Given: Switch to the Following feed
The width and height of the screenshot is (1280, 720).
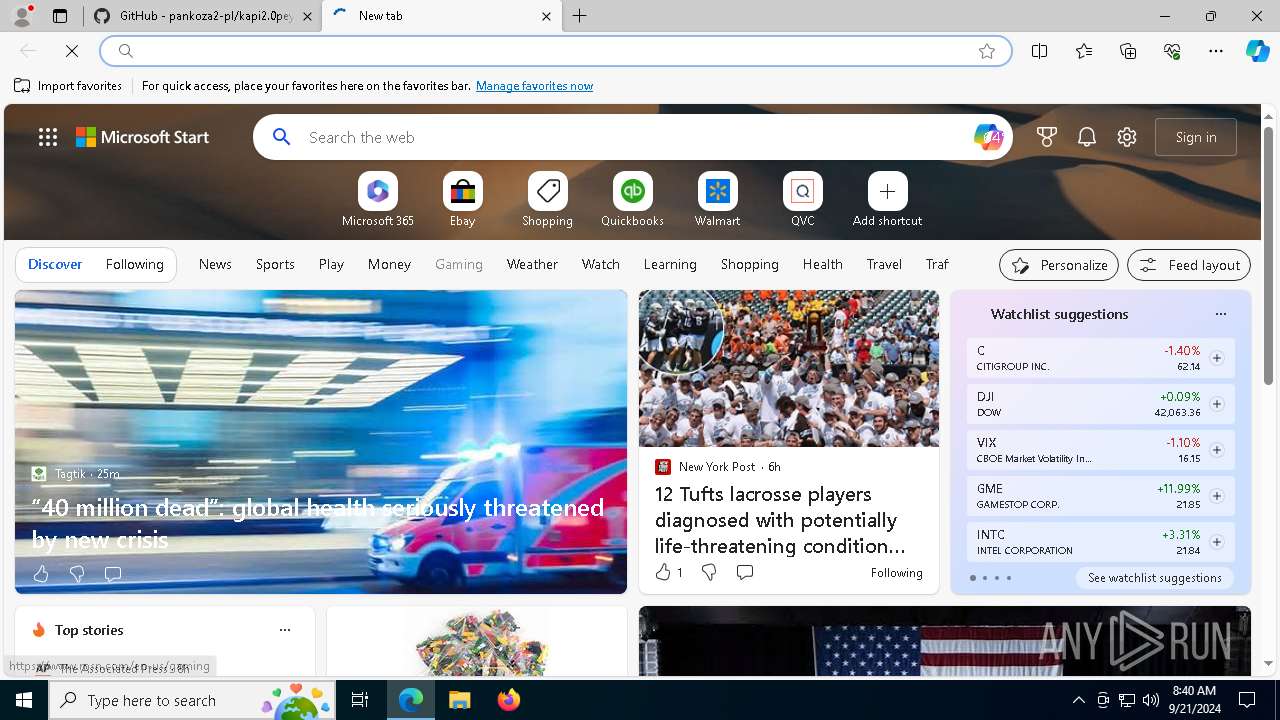Looking at the screenshot, I should pyautogui.click(x=134, y=264).
